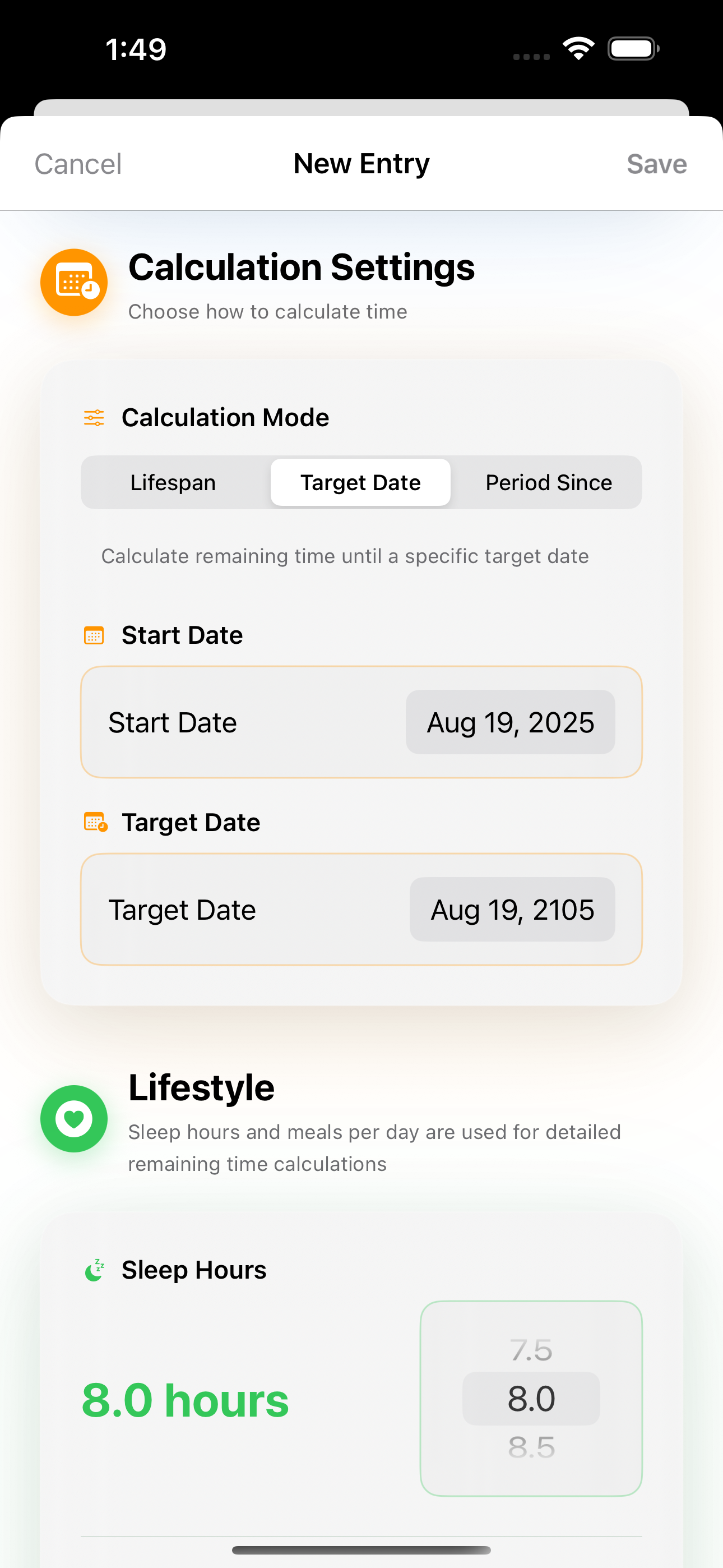The height and width of the screenshot is (1568, 723).
Task: Cancel the new entry
Action: (x=78, y=164)
